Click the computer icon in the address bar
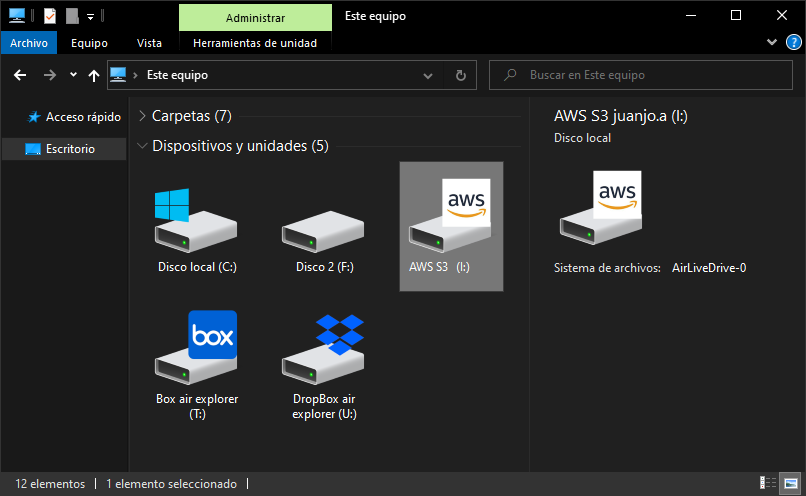Viewport: 806px width, 496px height. pos(118,75)
